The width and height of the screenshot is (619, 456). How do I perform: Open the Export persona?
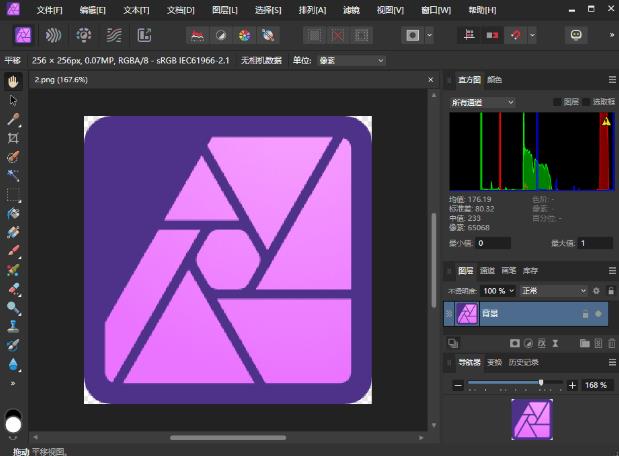point(144,36)
